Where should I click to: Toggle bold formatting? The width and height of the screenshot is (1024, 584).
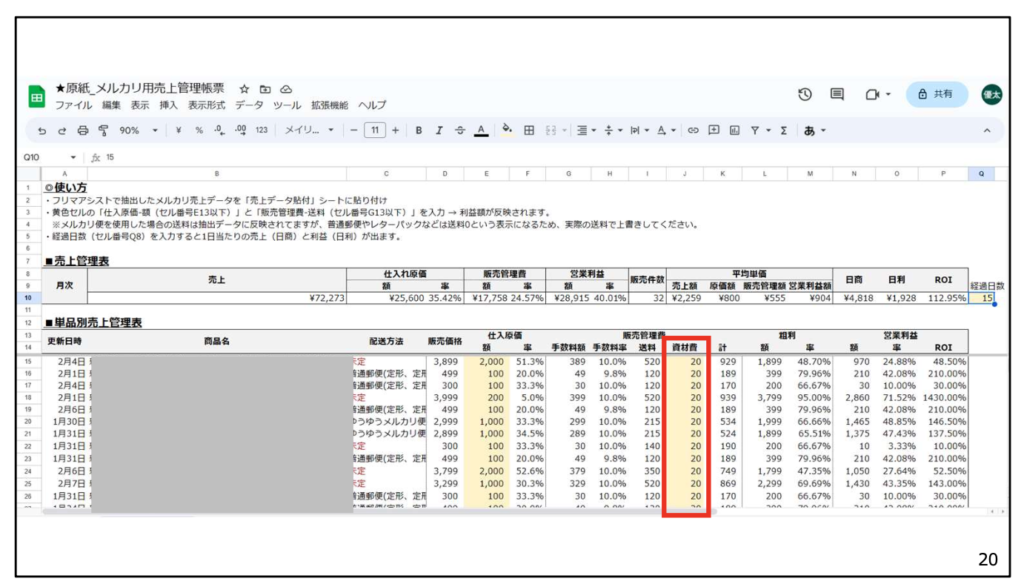click(x=419, y=130)
